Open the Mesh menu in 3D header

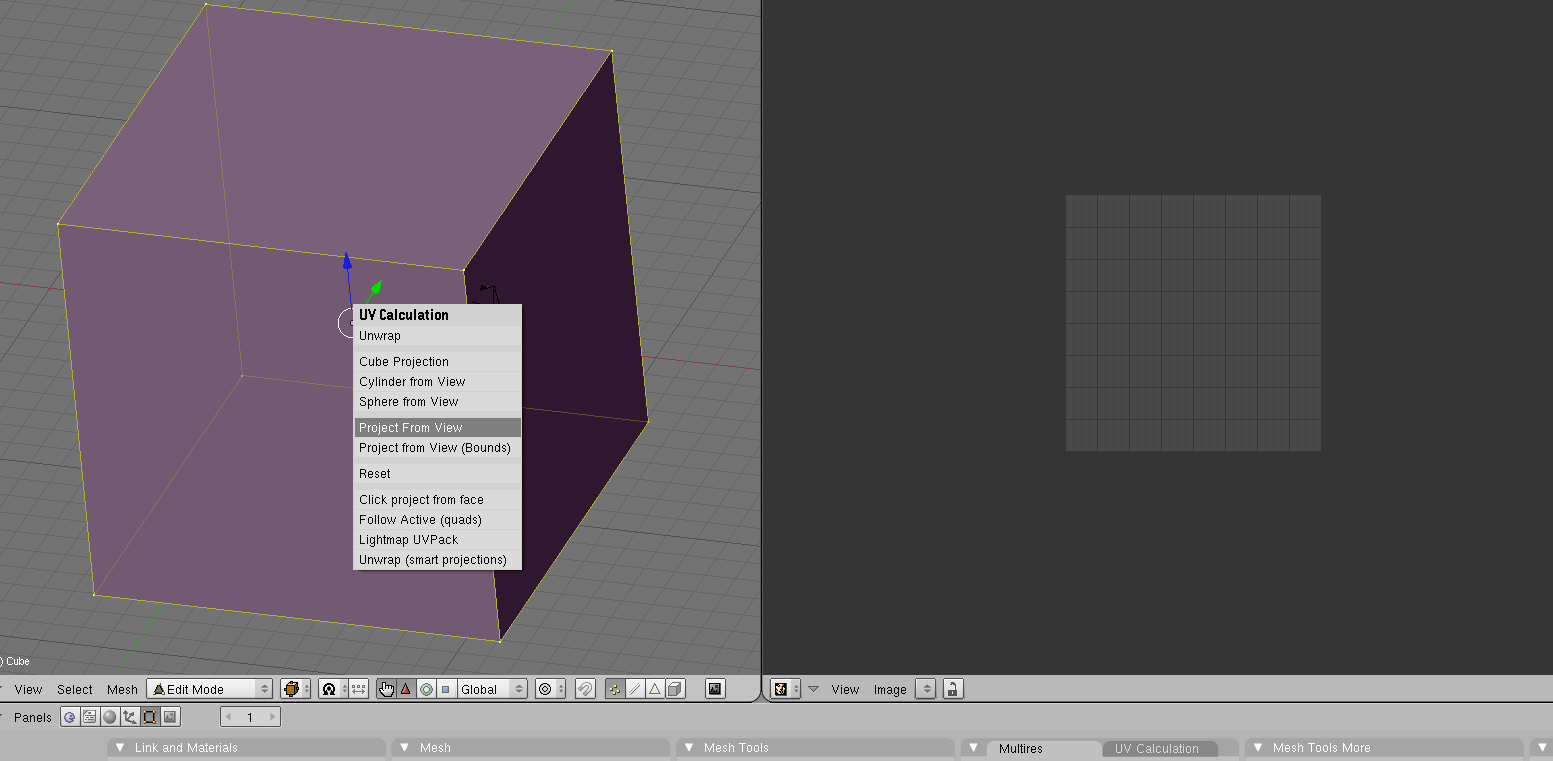point(122,689)
